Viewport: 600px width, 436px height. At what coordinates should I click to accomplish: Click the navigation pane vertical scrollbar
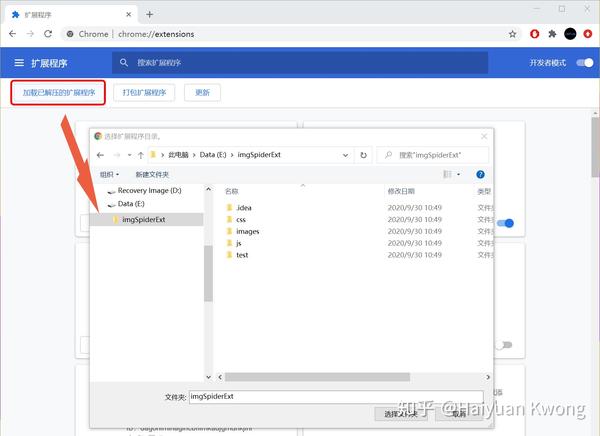208,273
